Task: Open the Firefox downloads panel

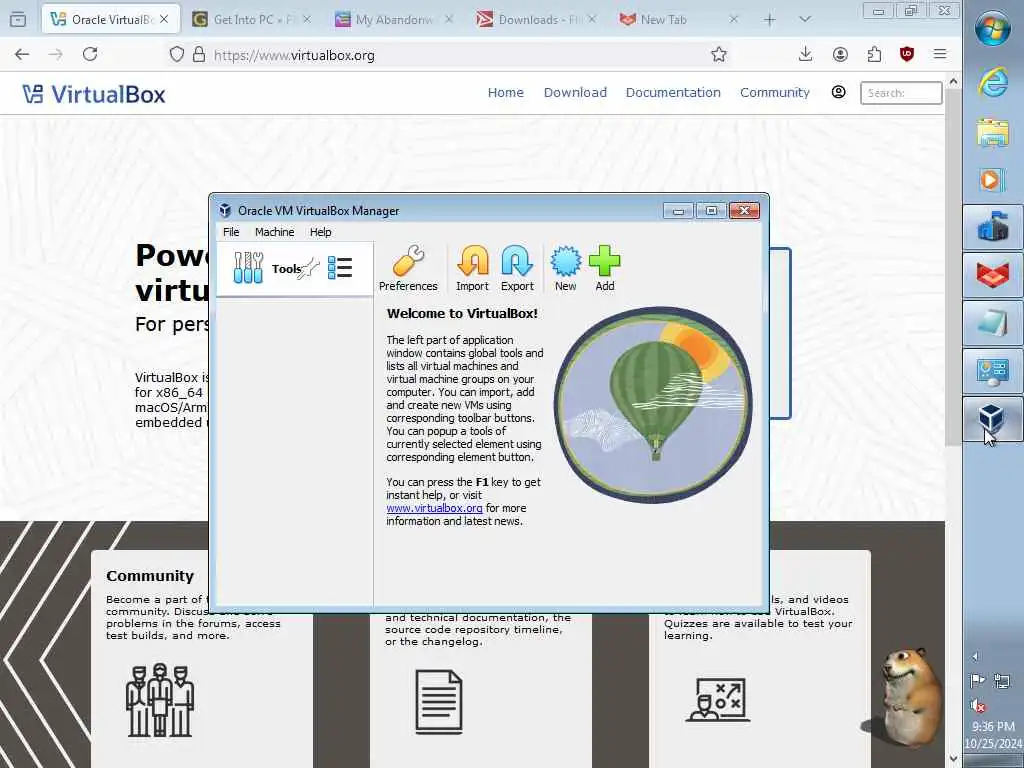Action: 805,55
